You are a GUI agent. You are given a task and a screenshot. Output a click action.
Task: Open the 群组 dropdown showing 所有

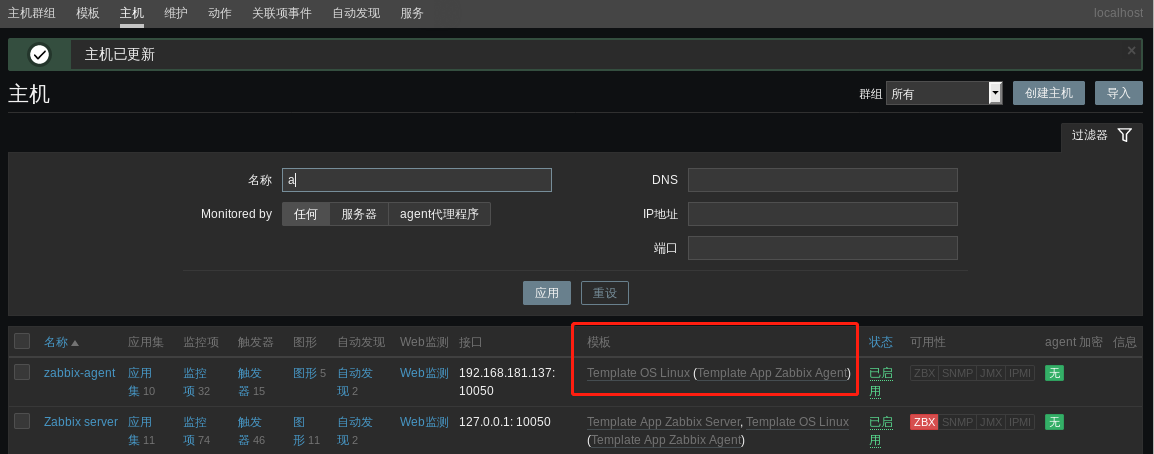coord(944,93)
